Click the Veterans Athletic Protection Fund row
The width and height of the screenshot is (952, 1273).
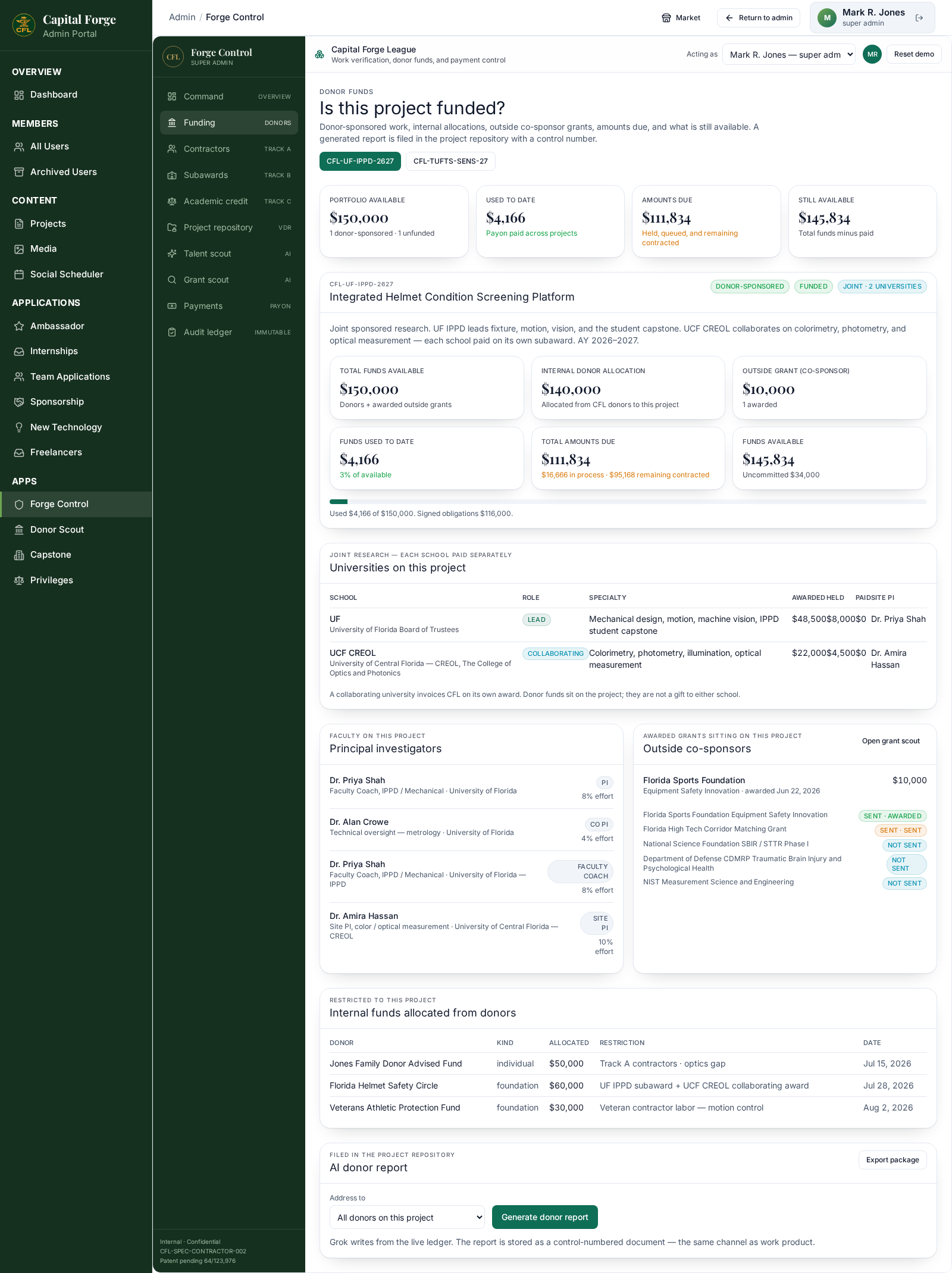click(x=628, y=1108)
